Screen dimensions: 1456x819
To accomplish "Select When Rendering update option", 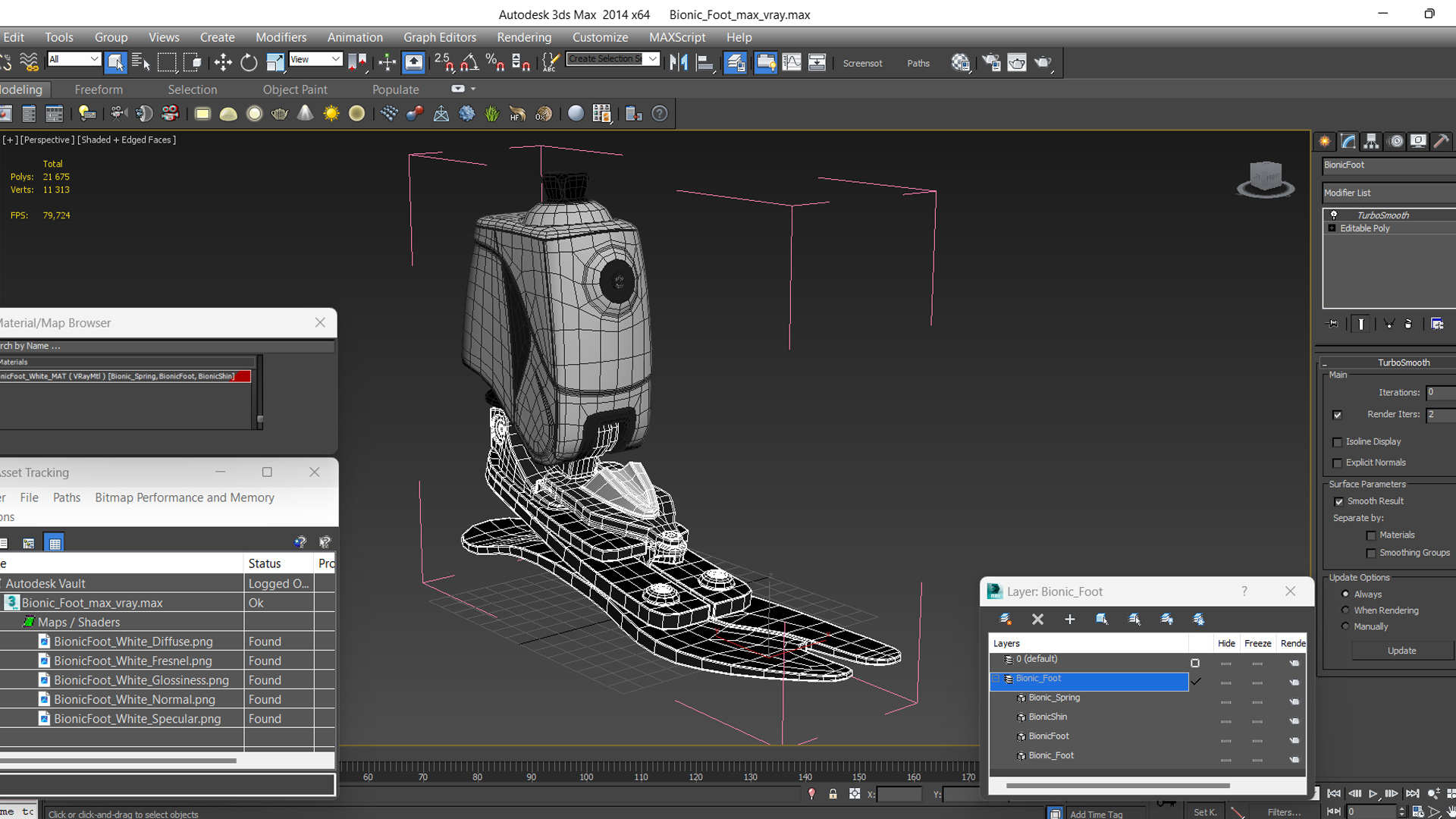I will [x=1346, y=610].
